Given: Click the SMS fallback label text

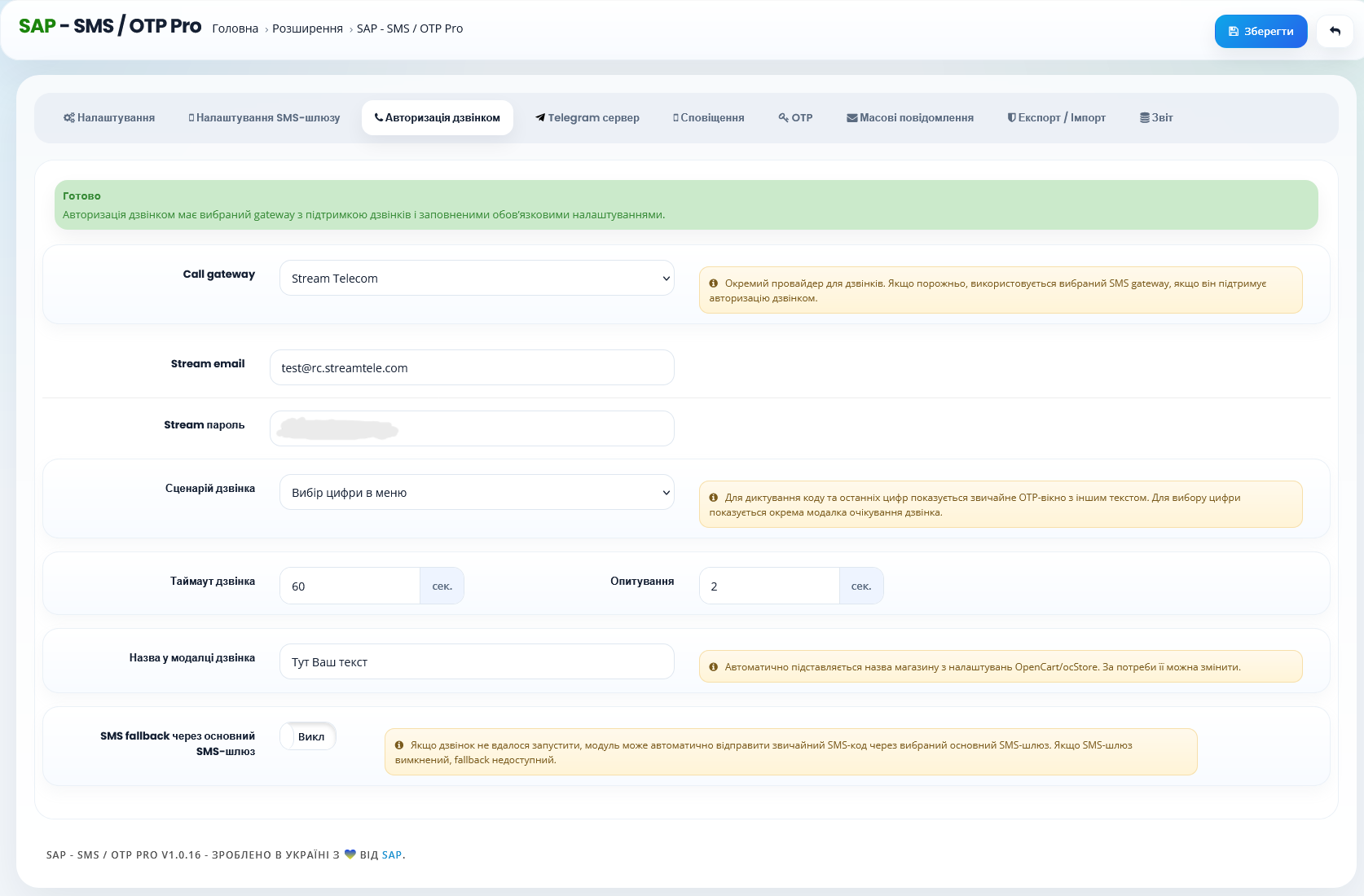Looking at the screenshot, I should point(178,744).
